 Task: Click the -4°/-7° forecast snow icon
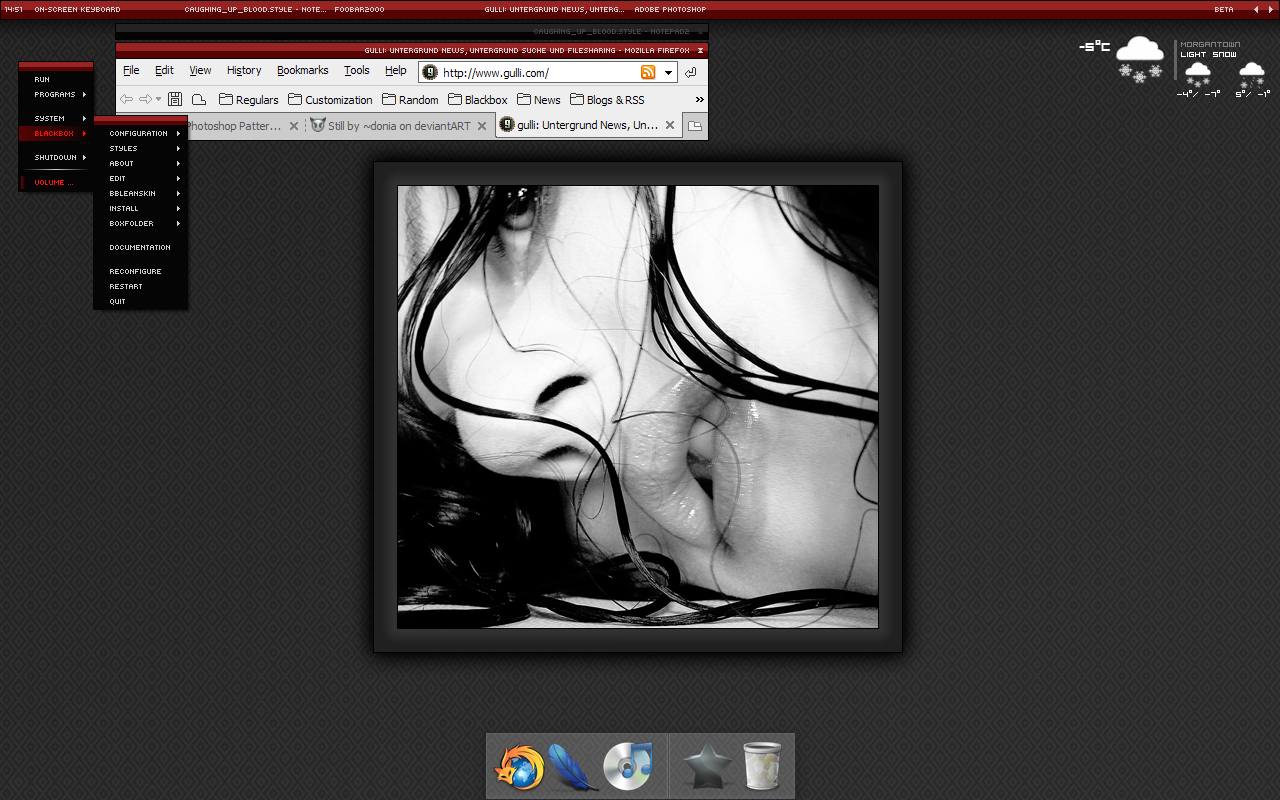tap(1198, 75)
